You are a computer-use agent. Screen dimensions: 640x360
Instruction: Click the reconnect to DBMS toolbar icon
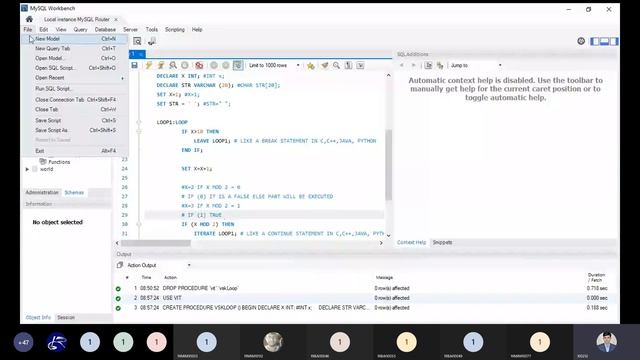tap(152, 41)
